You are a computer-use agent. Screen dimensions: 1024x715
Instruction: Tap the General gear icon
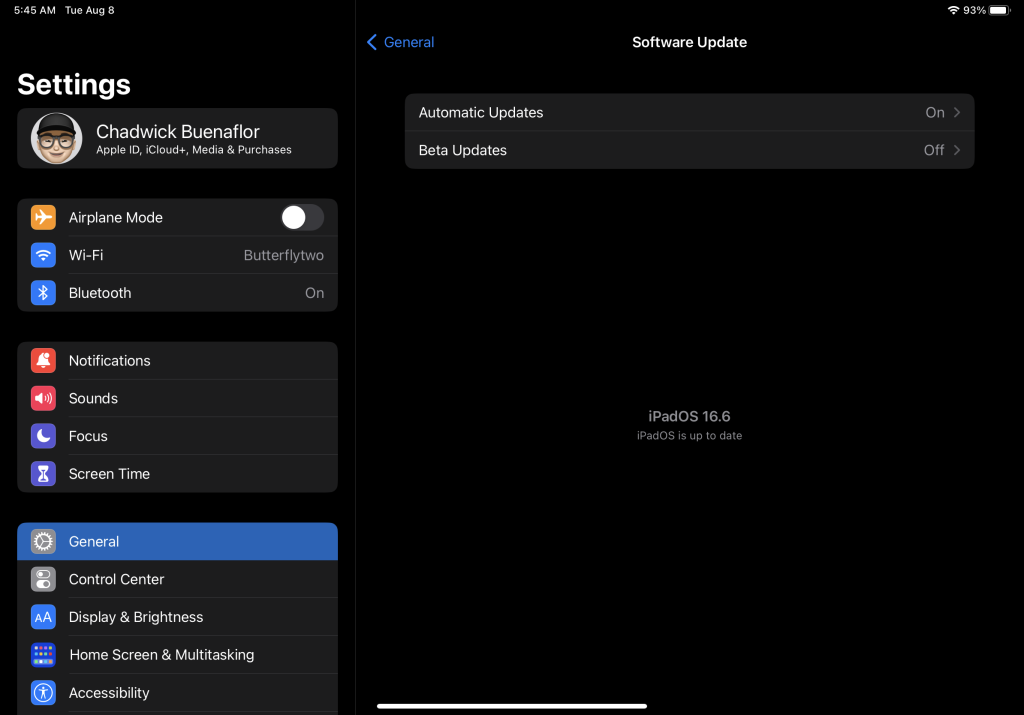(43, 541)
